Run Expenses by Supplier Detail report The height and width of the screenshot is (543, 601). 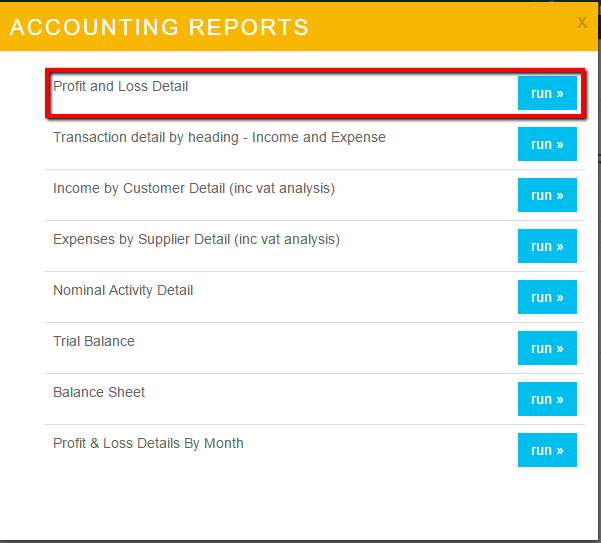coord(547,246)
